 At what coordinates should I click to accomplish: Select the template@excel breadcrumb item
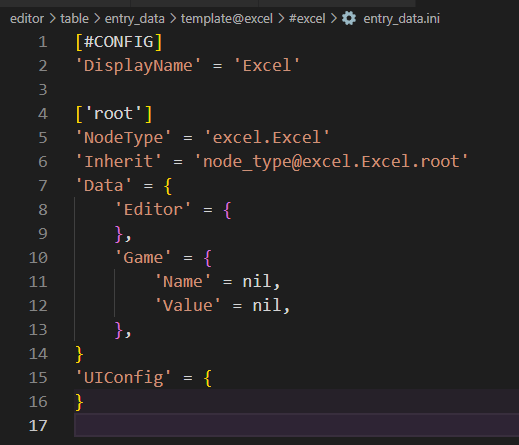227,19
